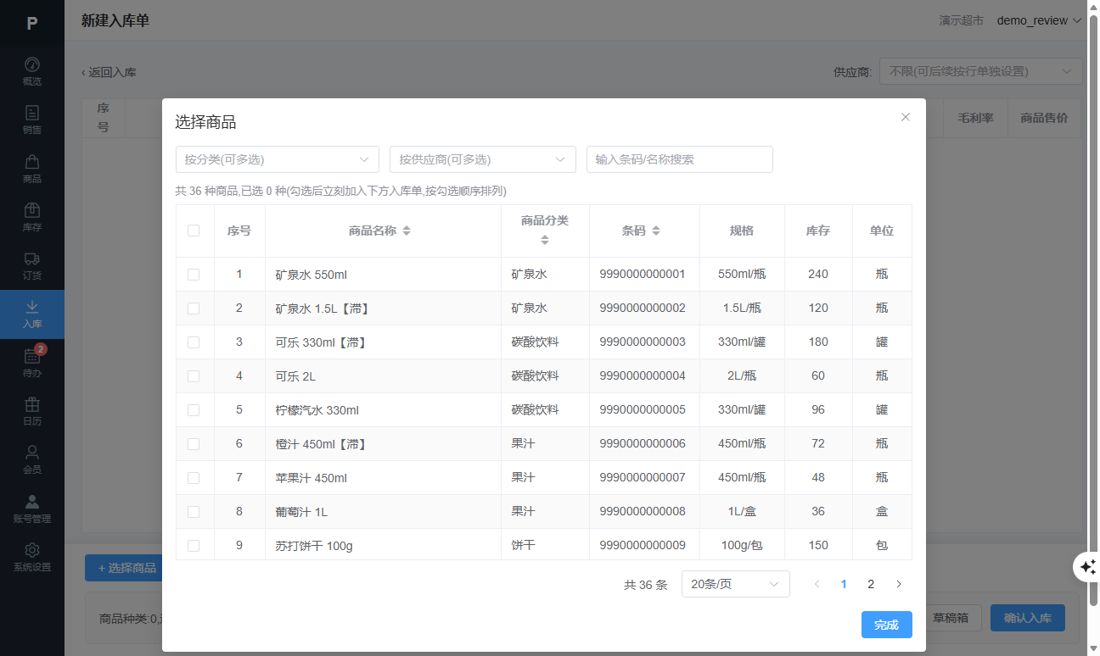Open the 按供应商(可多选) supplier dropdown
Viewport: 1100px width, 656px height.
coord(483,159)
